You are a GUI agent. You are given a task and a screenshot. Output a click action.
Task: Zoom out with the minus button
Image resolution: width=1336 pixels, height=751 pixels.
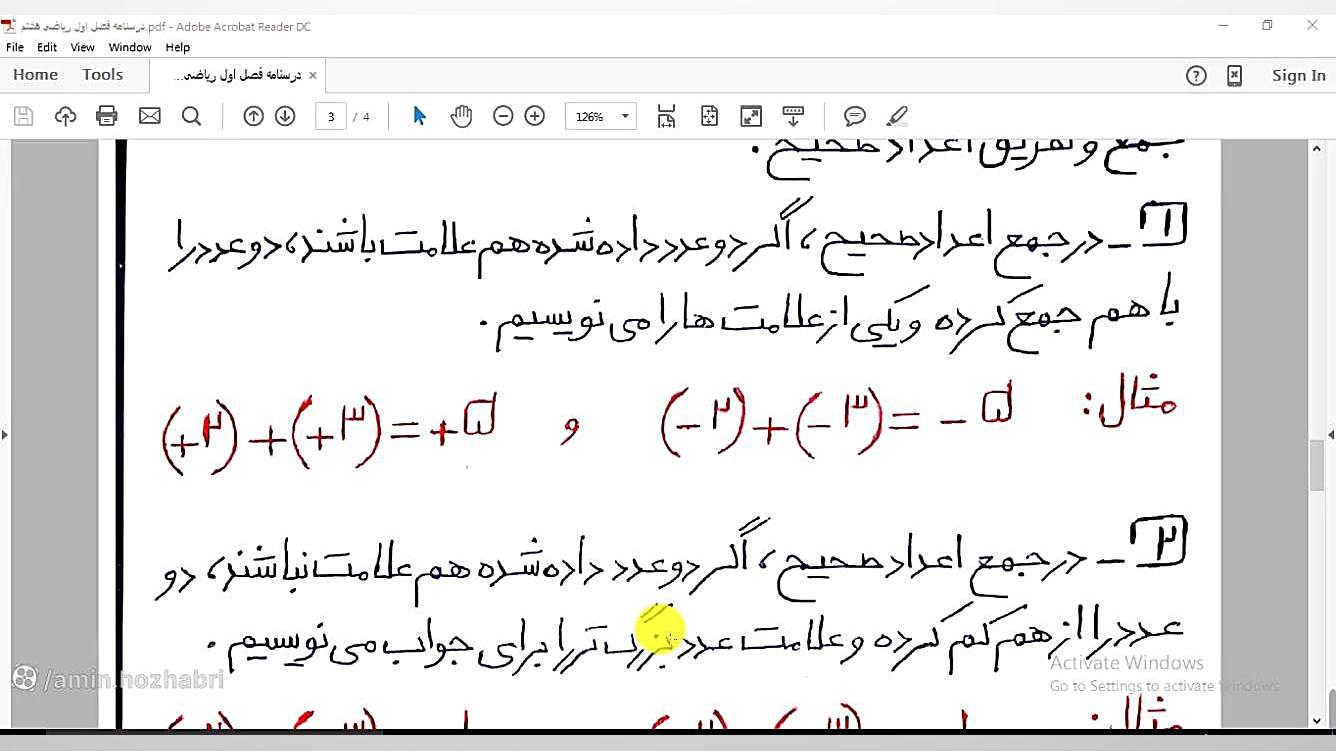(504, 116)
